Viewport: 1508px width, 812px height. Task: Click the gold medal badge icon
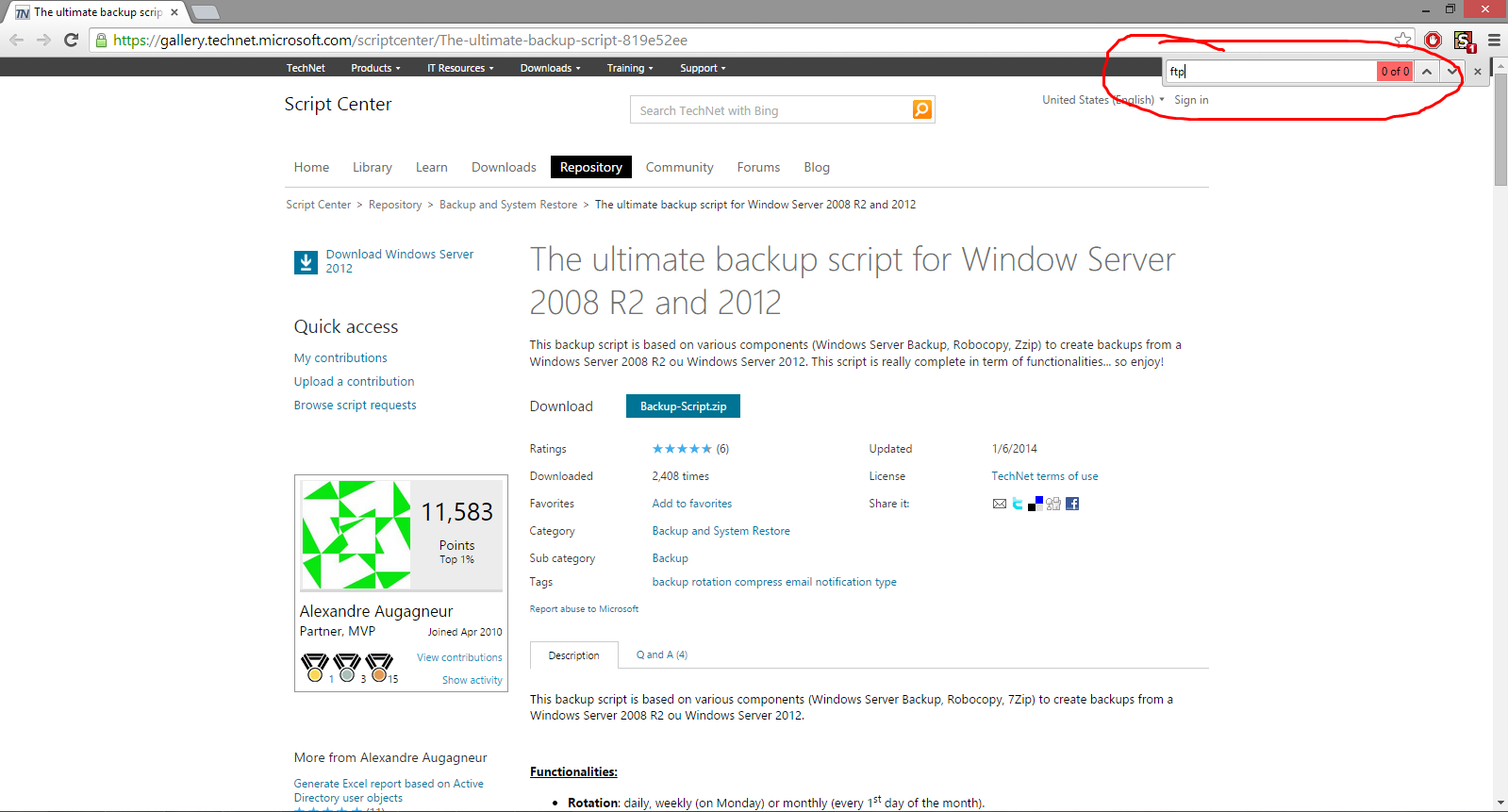[315, 667]
